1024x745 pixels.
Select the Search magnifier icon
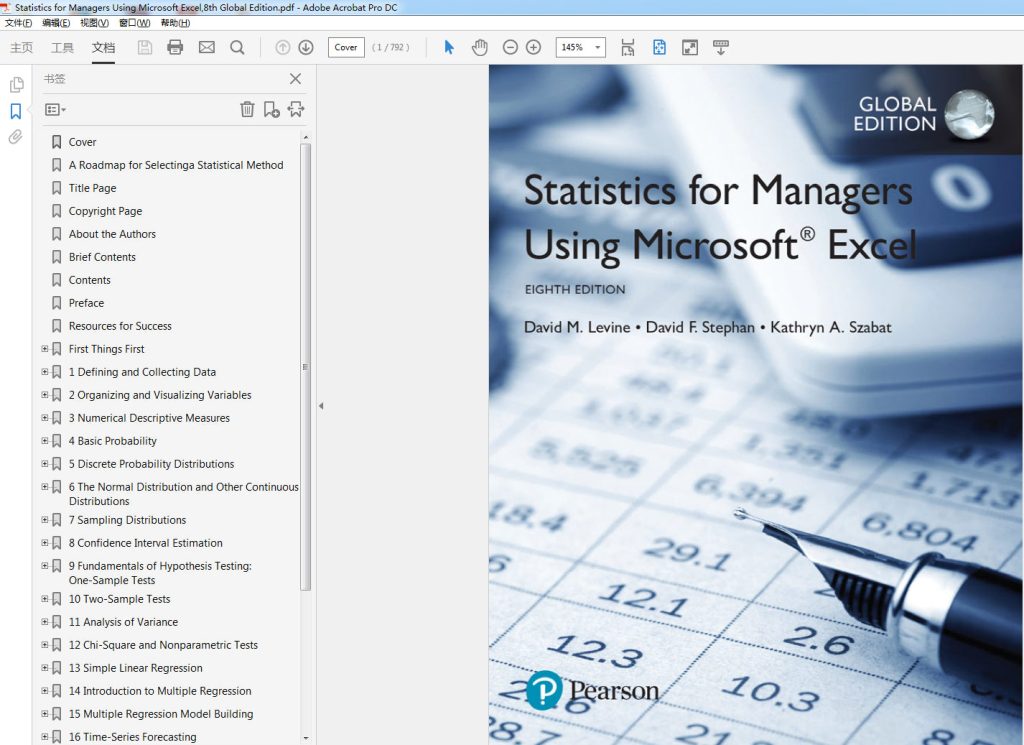(237, 47)
